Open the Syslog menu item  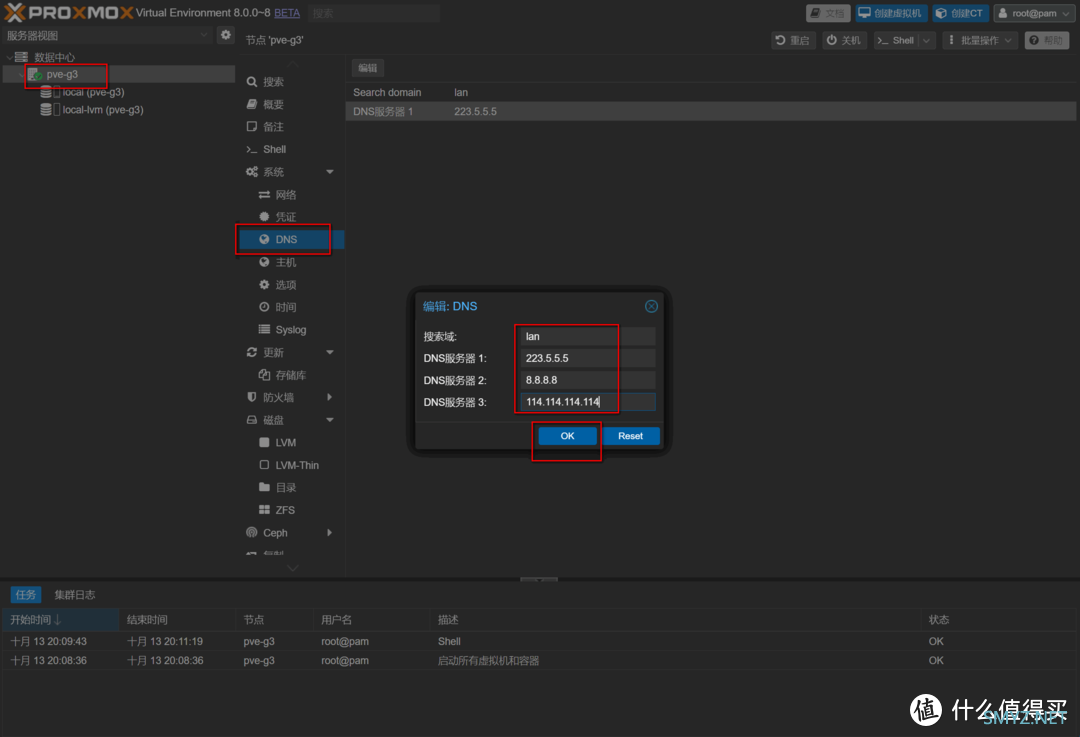[x=289, y=330]
